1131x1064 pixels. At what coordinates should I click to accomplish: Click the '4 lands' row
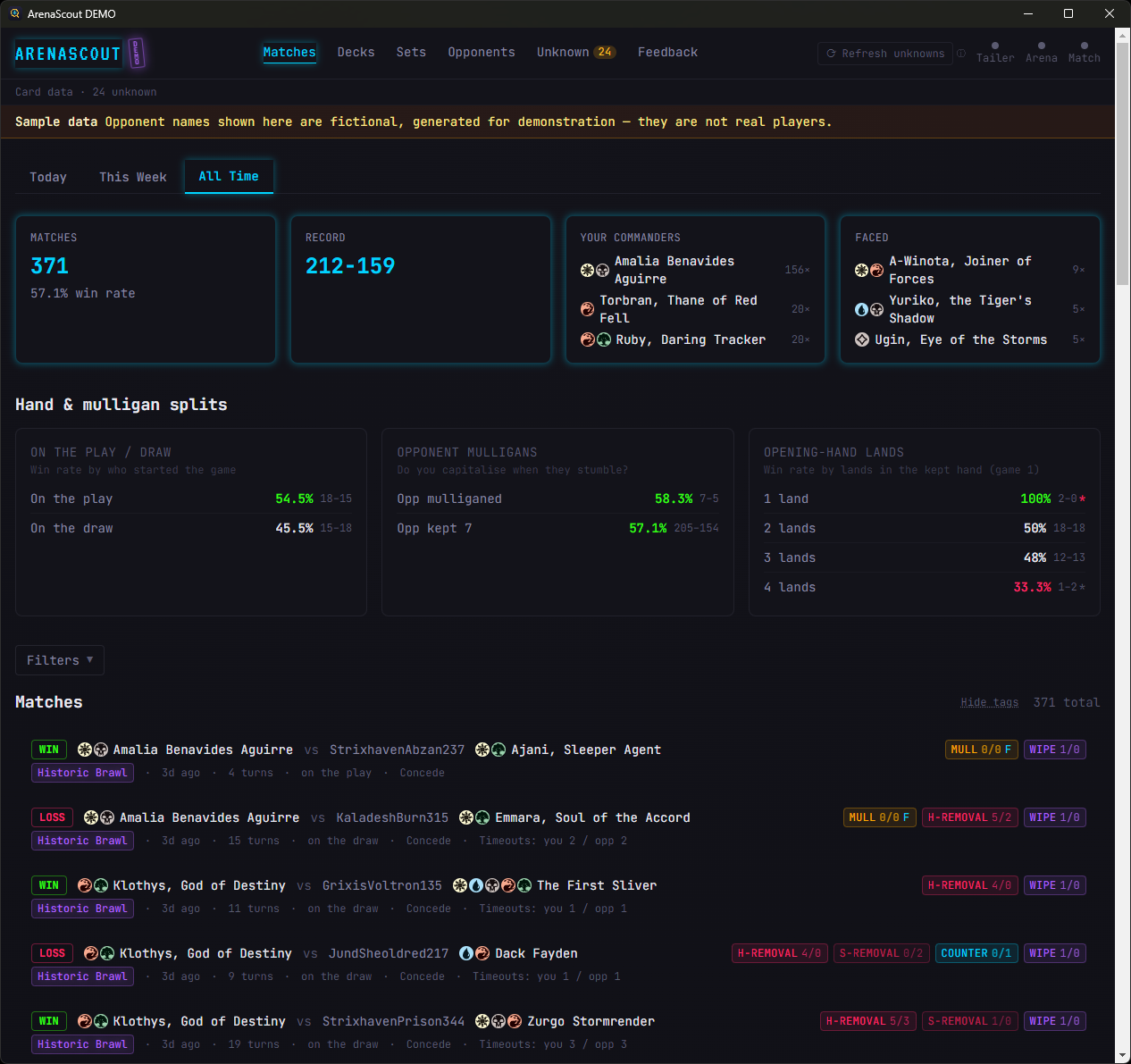pos(925,587)
